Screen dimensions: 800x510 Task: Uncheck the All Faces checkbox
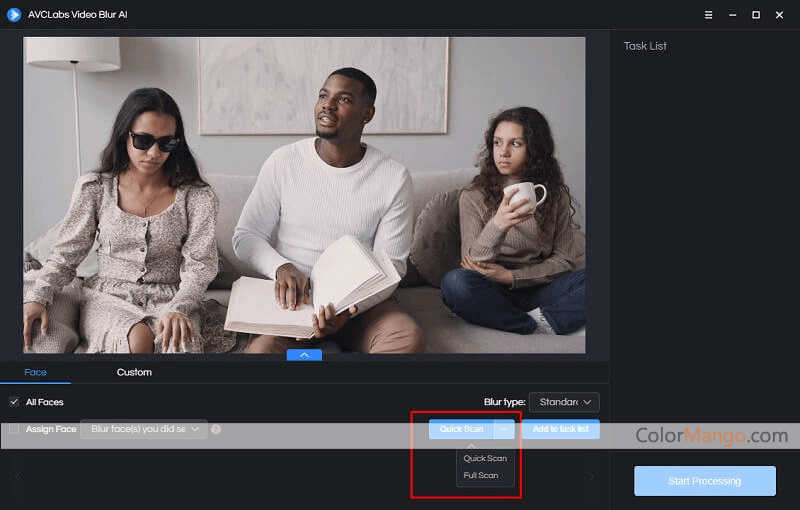14,402
